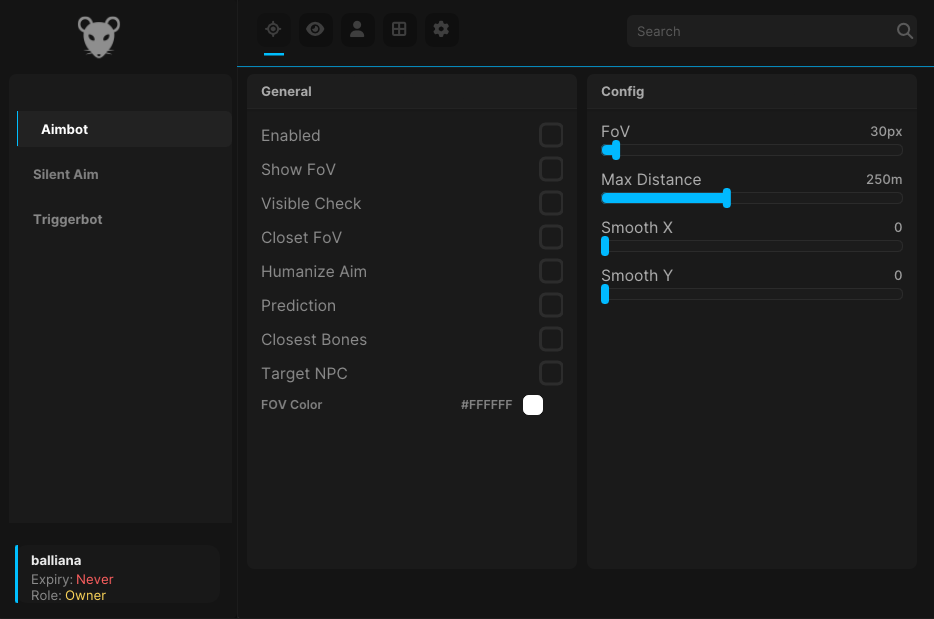The image size is (934, 619).
Task: Switch to the eye visuals tab
Action: 315,29
